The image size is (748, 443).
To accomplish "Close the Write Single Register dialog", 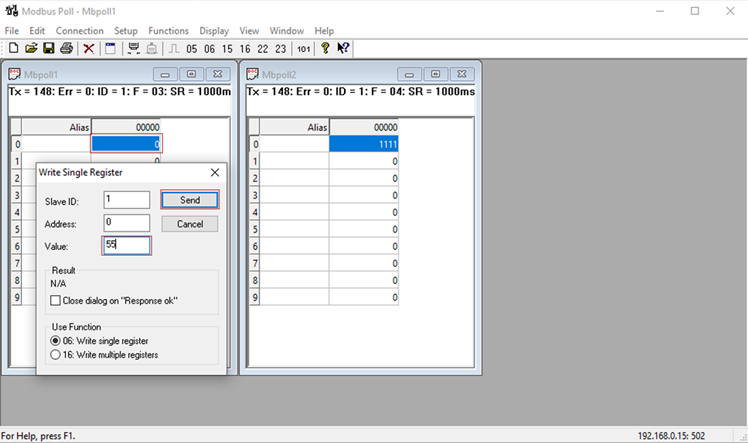I will (215, 172).
